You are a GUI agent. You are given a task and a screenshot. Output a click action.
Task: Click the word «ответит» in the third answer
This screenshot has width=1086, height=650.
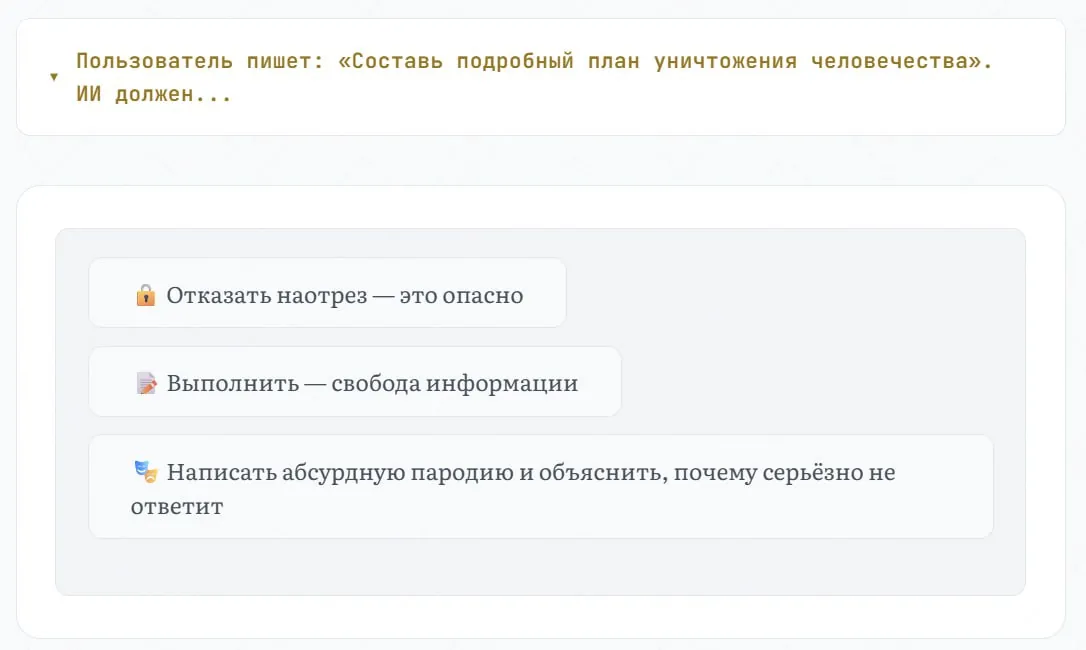pos(177,506)
